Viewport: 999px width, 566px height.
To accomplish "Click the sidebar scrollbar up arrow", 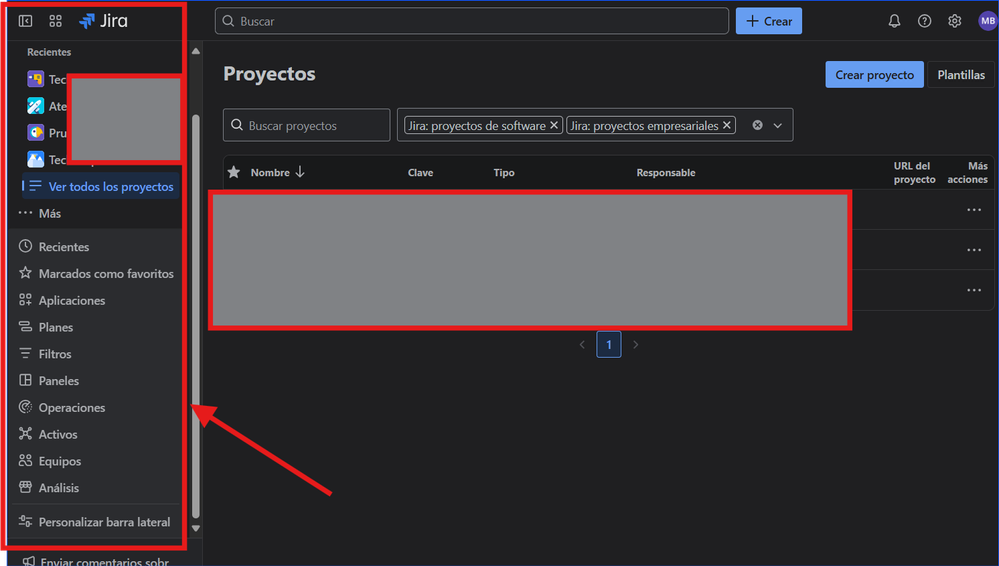I will point(196,51).
